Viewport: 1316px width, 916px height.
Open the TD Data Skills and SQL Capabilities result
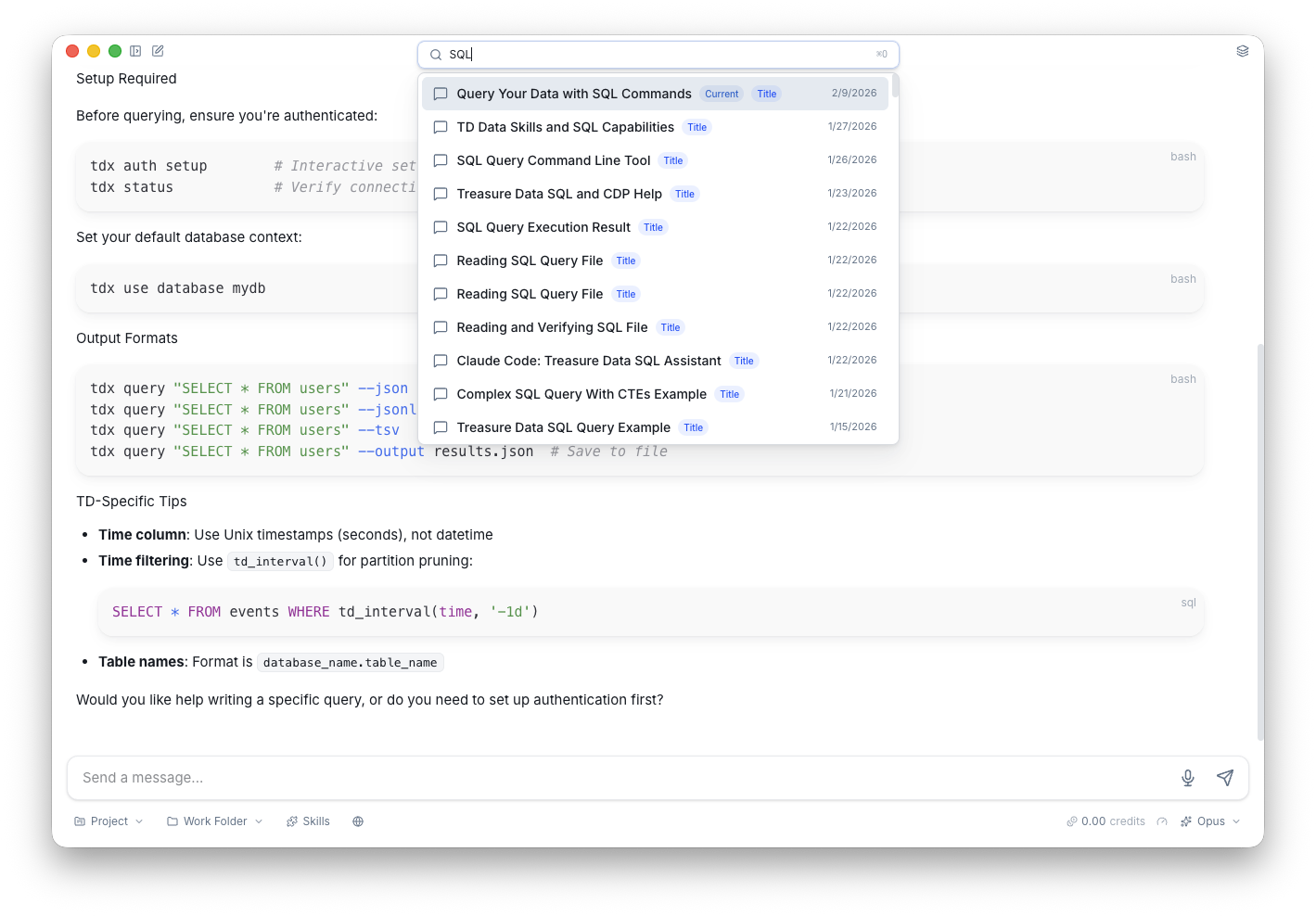pos(566,127)
